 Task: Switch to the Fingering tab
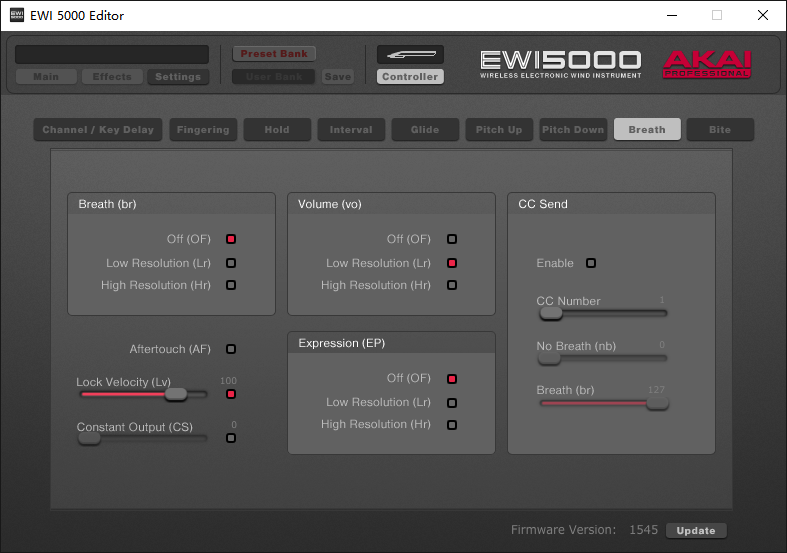[203, 130]
